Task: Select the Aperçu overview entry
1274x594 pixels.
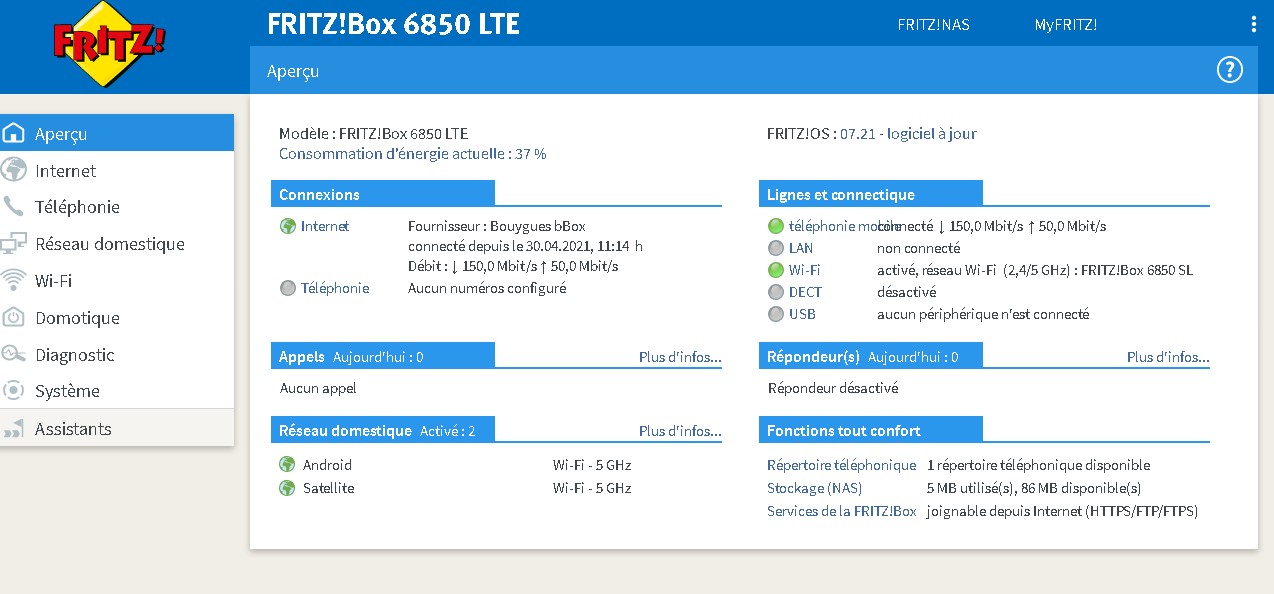Action: [x=117, y=133]
